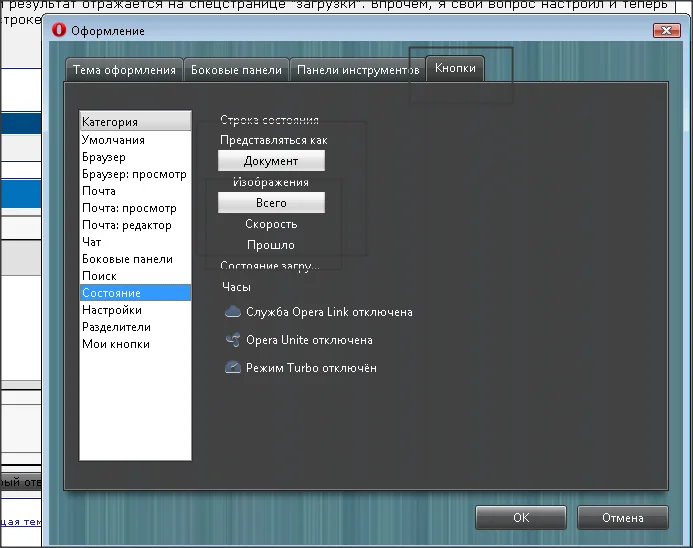Click the Всего button

click(271, 203)
